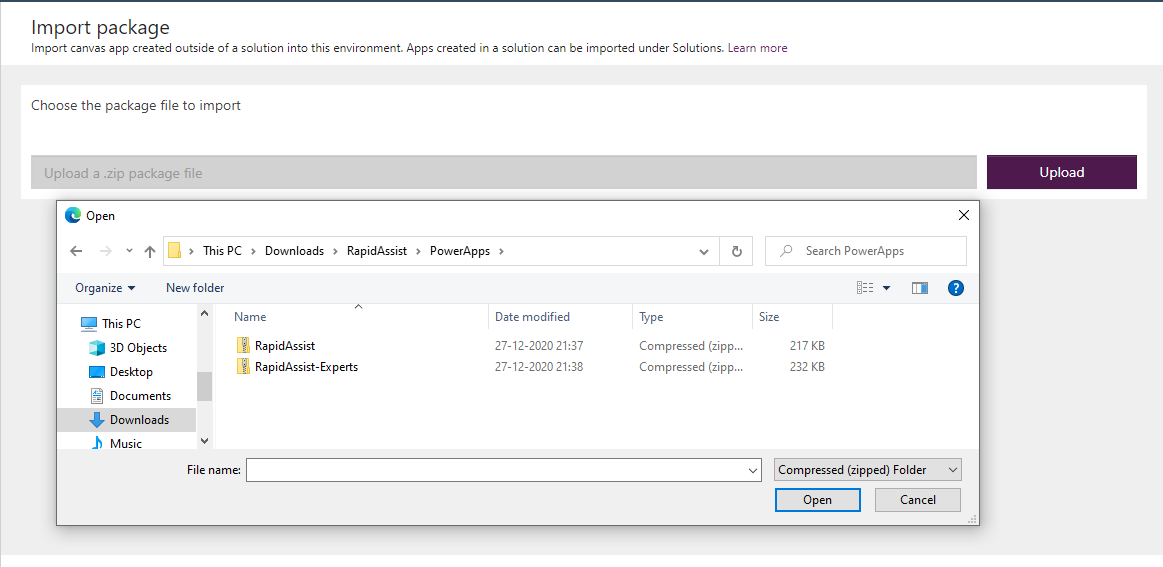Select the RapidAssist zip file

coord(285,345)
